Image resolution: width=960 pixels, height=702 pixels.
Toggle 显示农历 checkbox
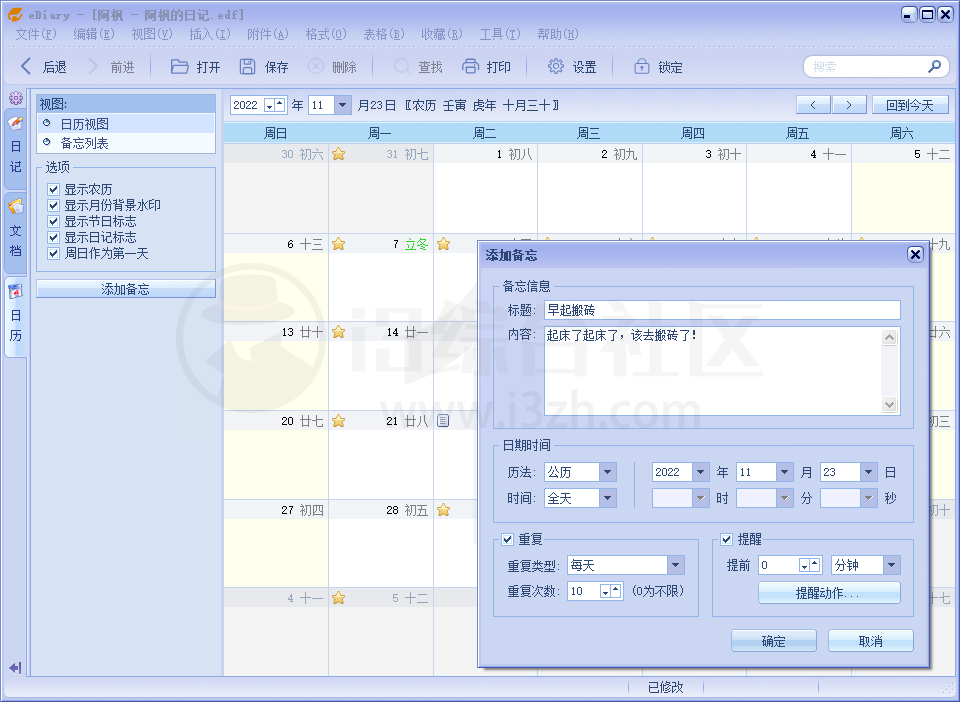[53, 189]
